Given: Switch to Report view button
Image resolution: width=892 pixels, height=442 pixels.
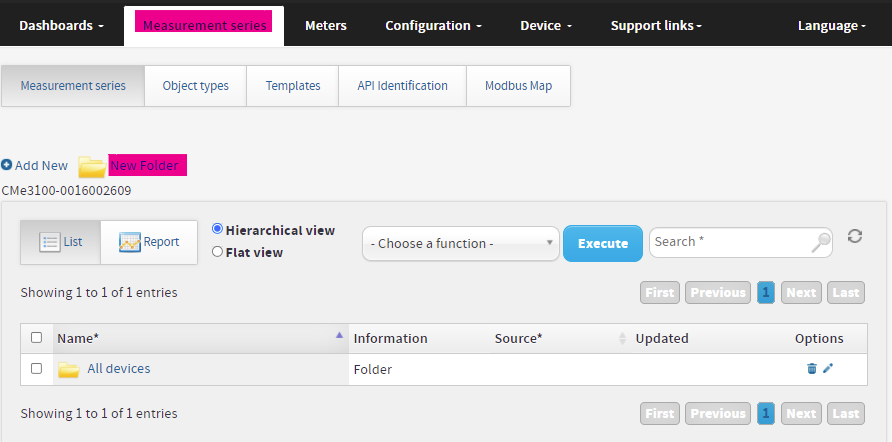Looking at the screenshot, I should [x=149, y=242].
